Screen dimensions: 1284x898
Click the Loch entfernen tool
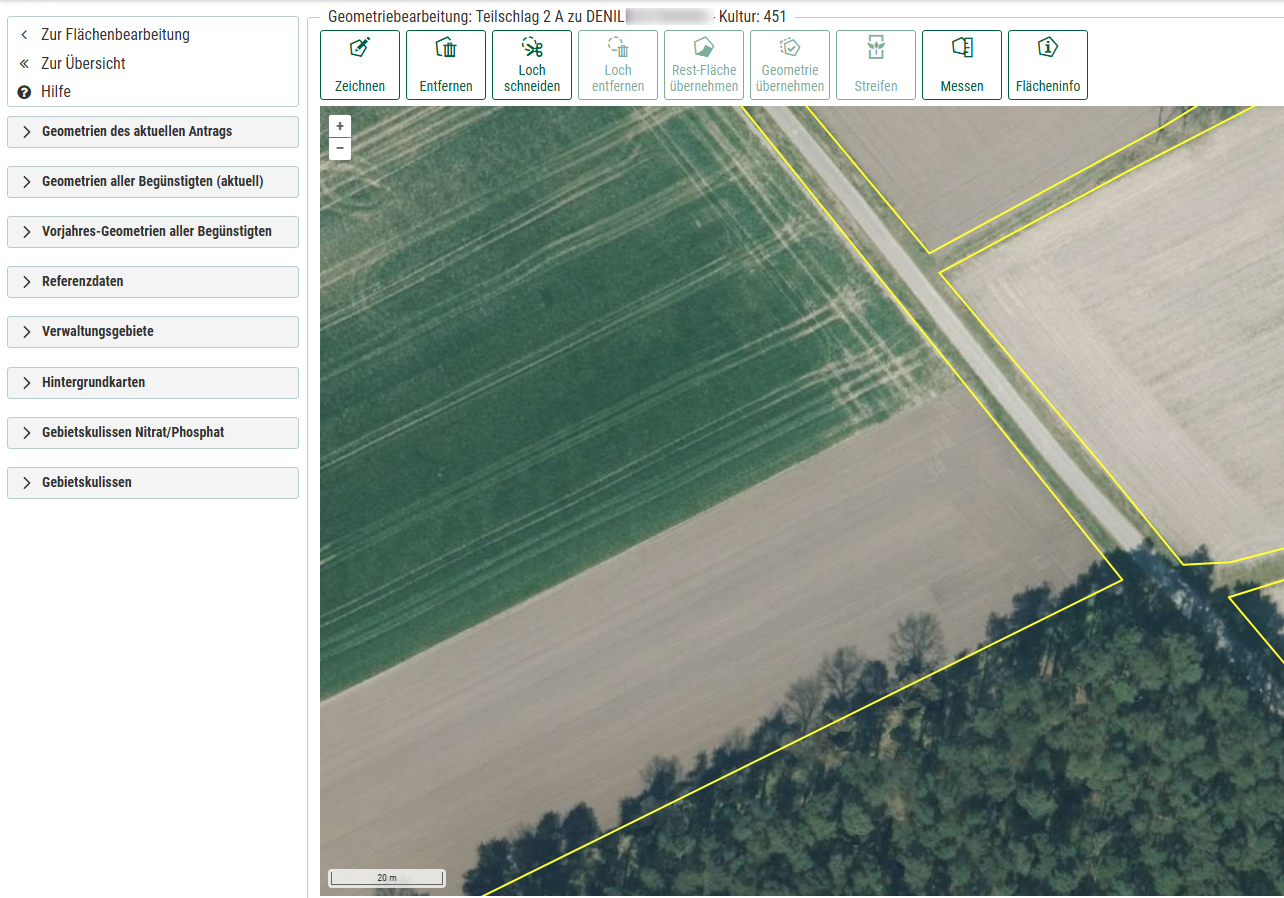tap(618, 65)
